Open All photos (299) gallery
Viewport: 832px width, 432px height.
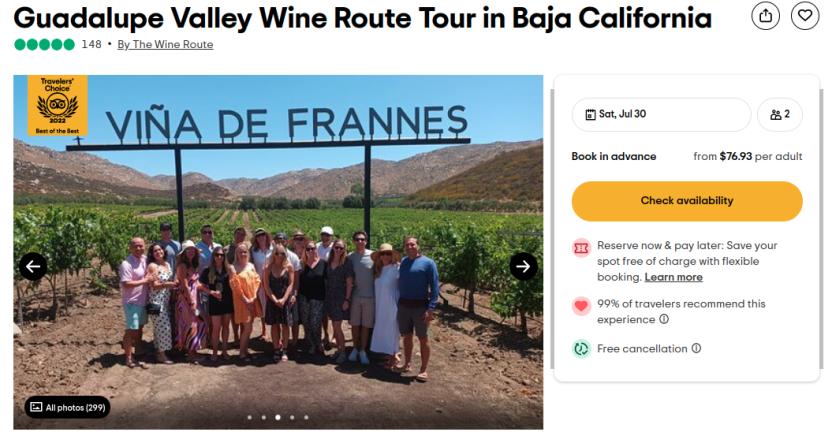click(x=67, y=407)
